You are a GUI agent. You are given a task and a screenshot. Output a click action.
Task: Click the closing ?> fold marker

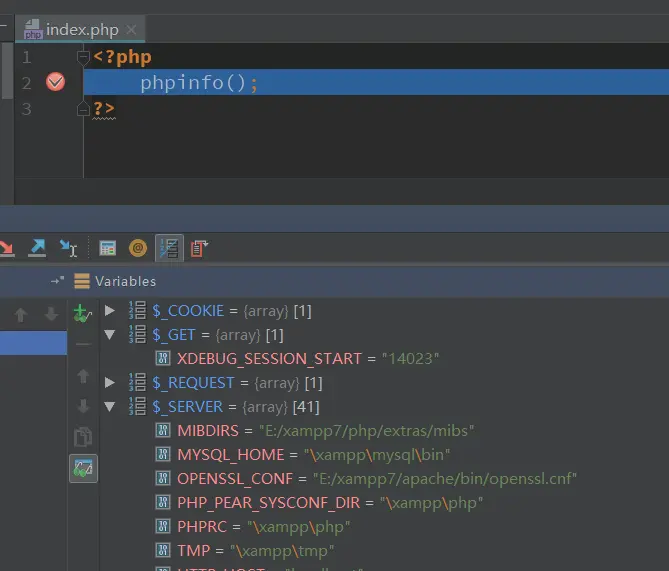83,109
